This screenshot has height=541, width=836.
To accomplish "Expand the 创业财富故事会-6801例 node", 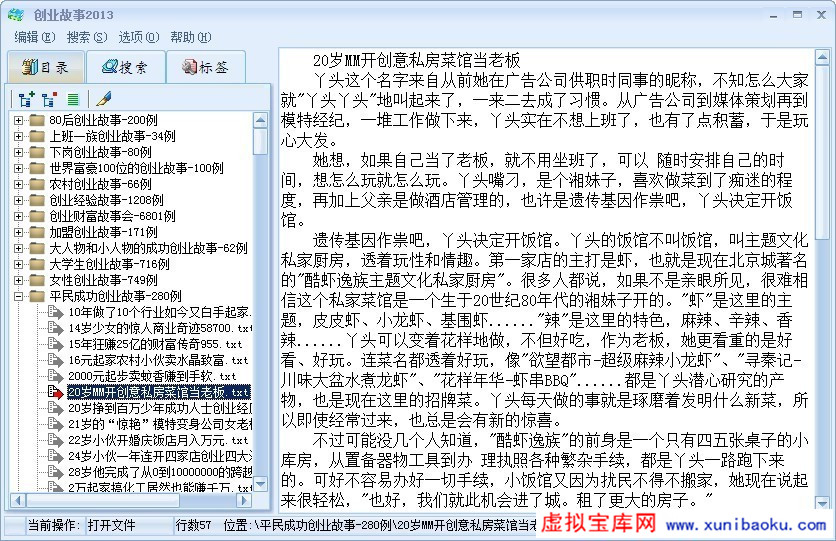I will 18,216.
